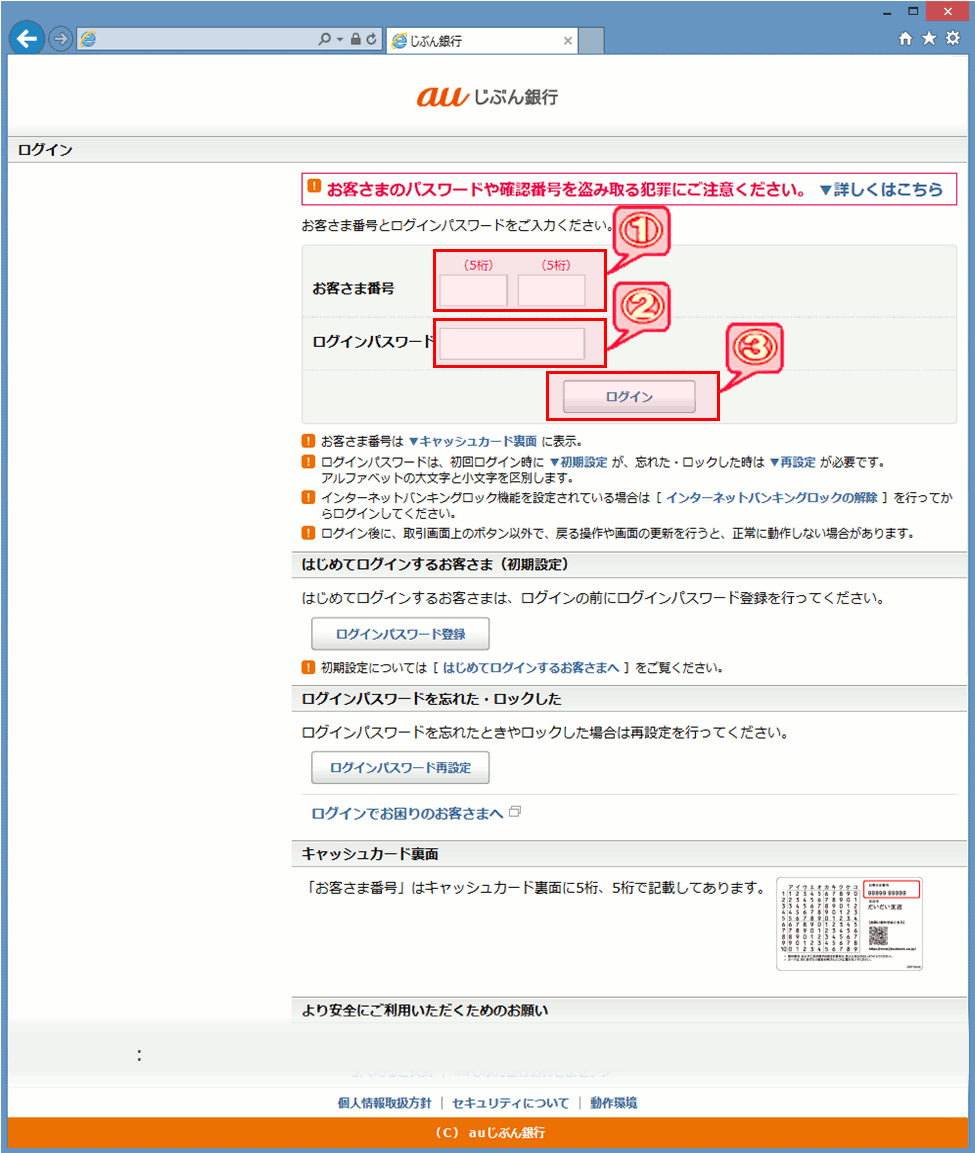The width and height of the screenshot is (975, 1153).
Task: Click the au じぶん銀行 logo
Action: click(x=488, y=96)
